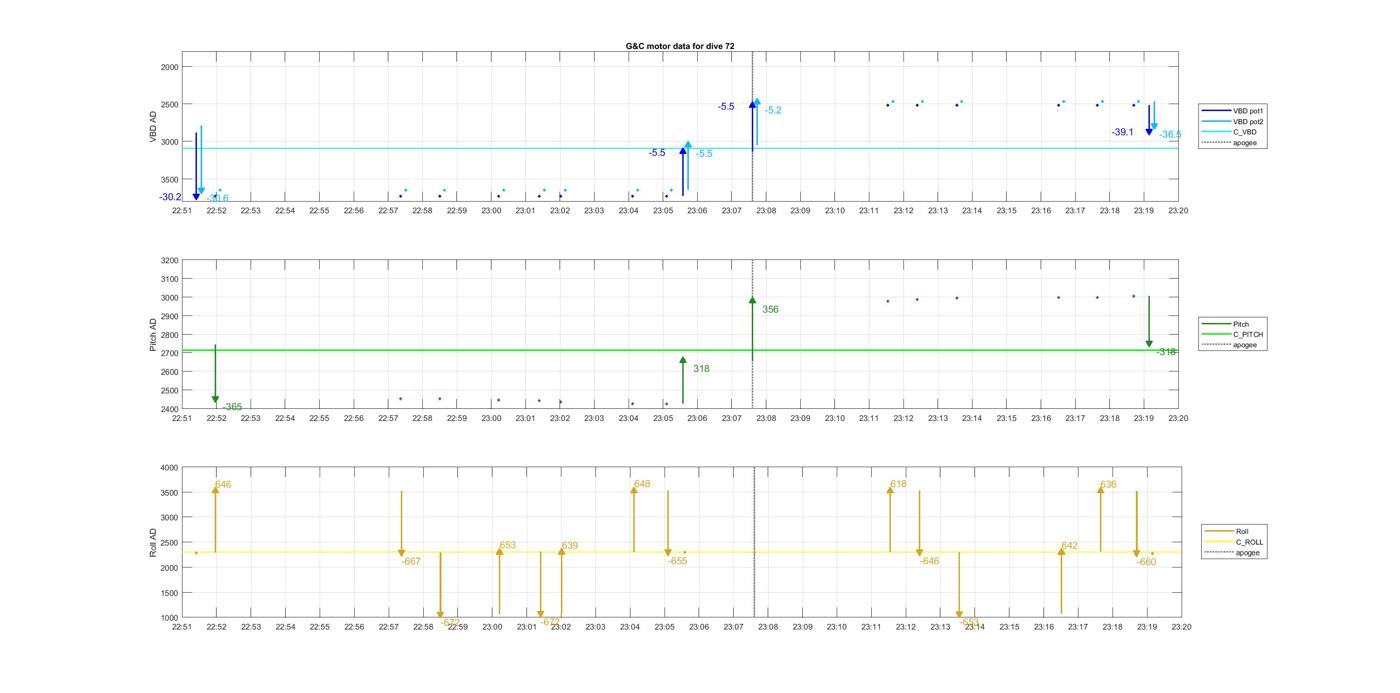Click the '-660' roll data label

click(x=1146, y=561)
